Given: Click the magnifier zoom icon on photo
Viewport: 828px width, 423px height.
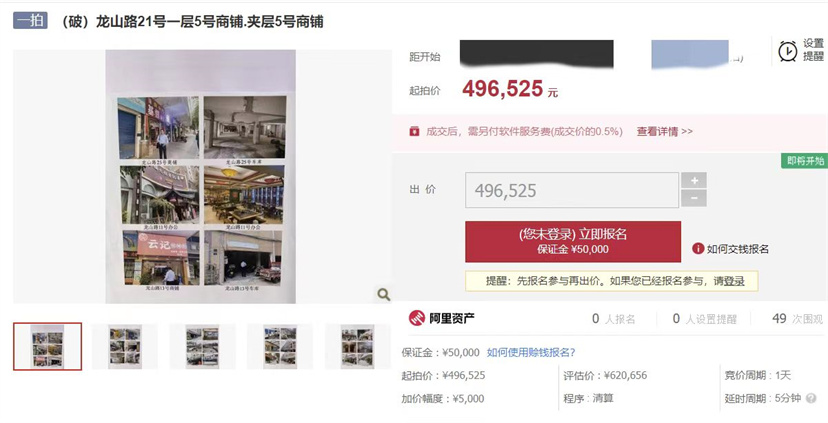Looking at the screenshot, I should pyautogui.click(x=383, y=294).
